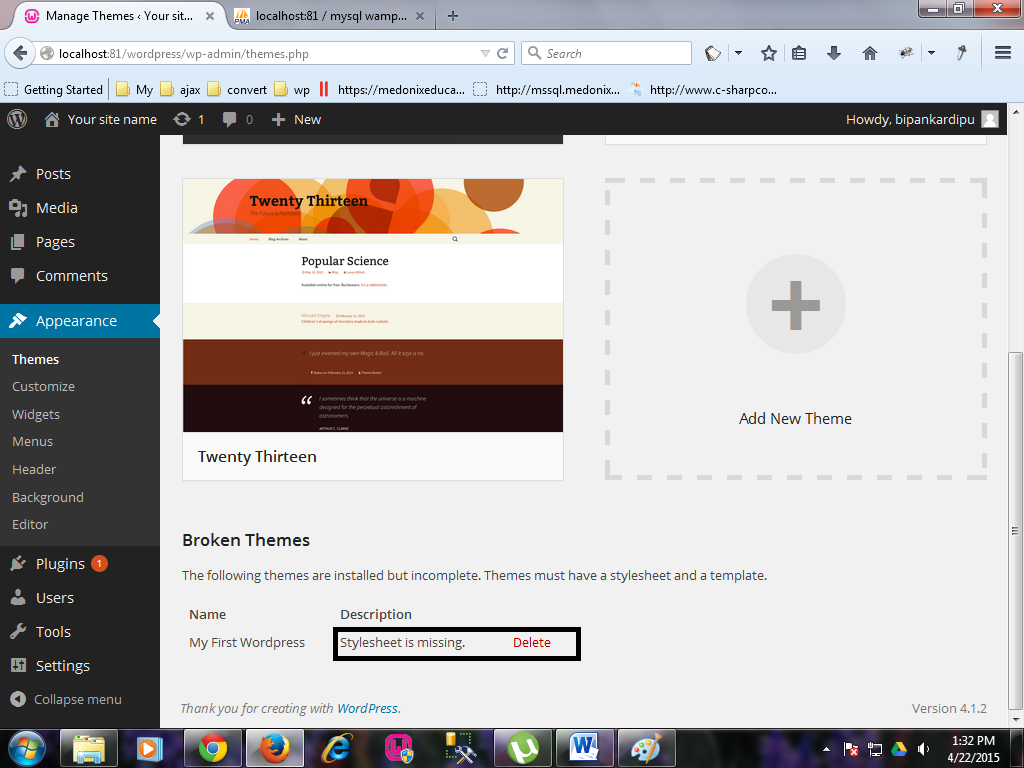The height and width of the screenshot is (768, 1024).
Task: Open the Windows Start button
Action: coord(27,748)
